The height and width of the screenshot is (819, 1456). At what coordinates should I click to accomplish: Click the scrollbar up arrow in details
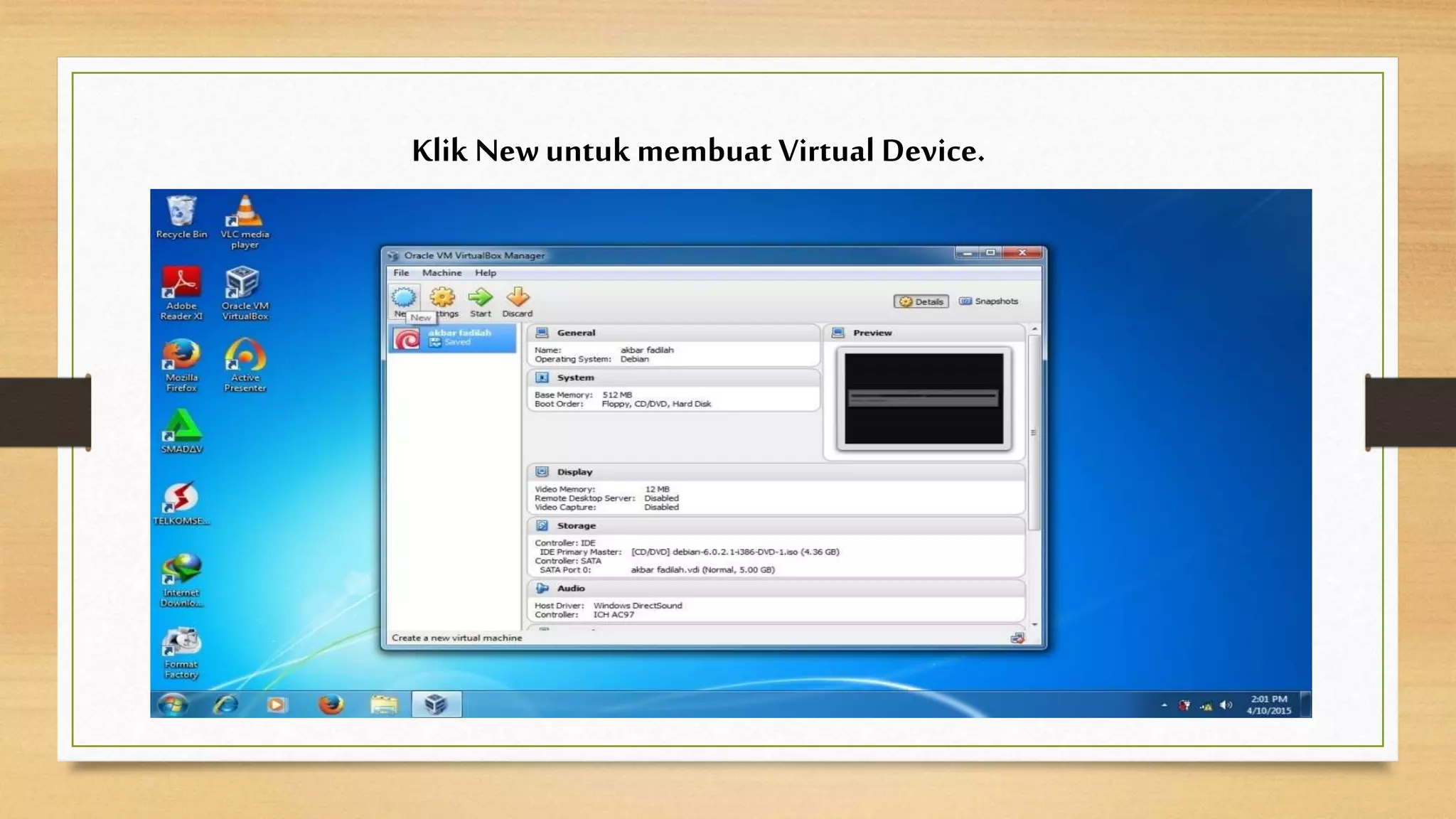coord(1034,329)
